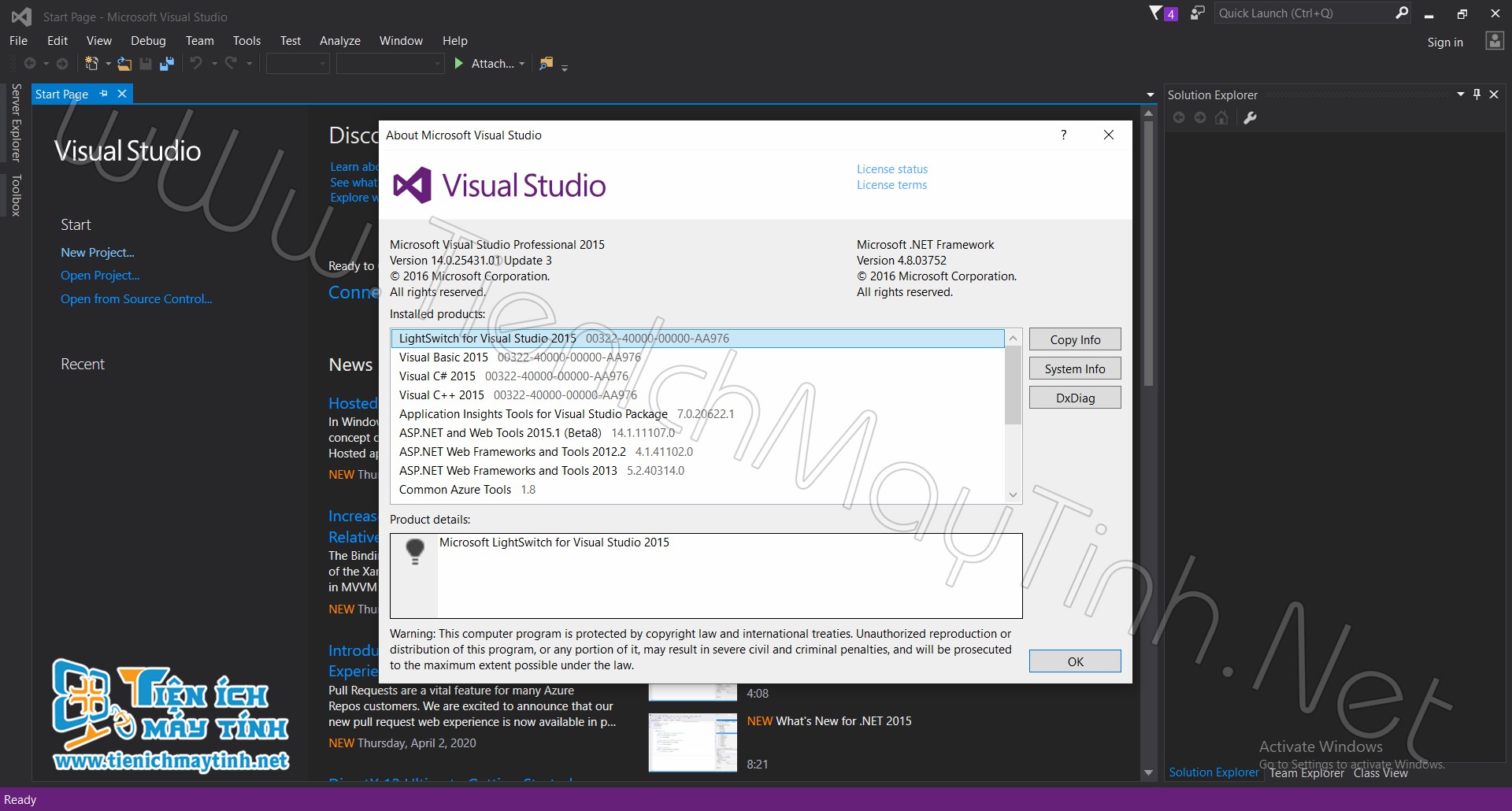1512x811 pixels.
Task: Open the Solution Platforms combo box
Action: point(391,64)
